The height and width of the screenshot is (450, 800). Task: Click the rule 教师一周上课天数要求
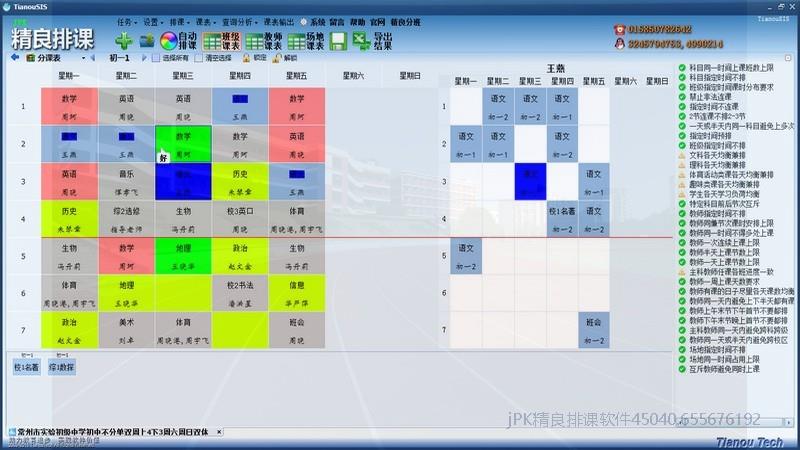tap(724, 282)
